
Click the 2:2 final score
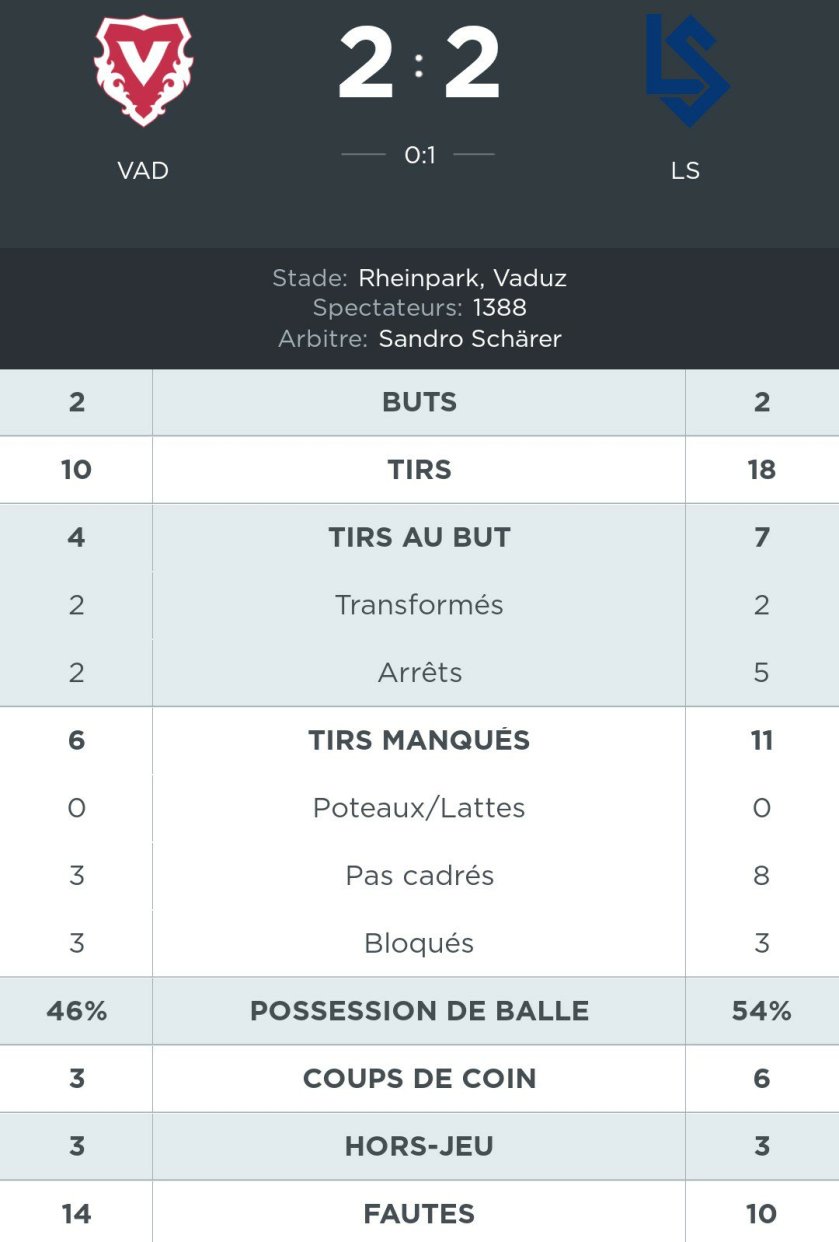click(x=419, y=65)
